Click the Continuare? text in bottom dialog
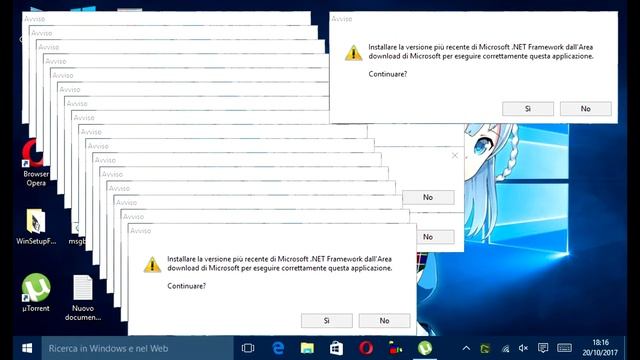 187,286
